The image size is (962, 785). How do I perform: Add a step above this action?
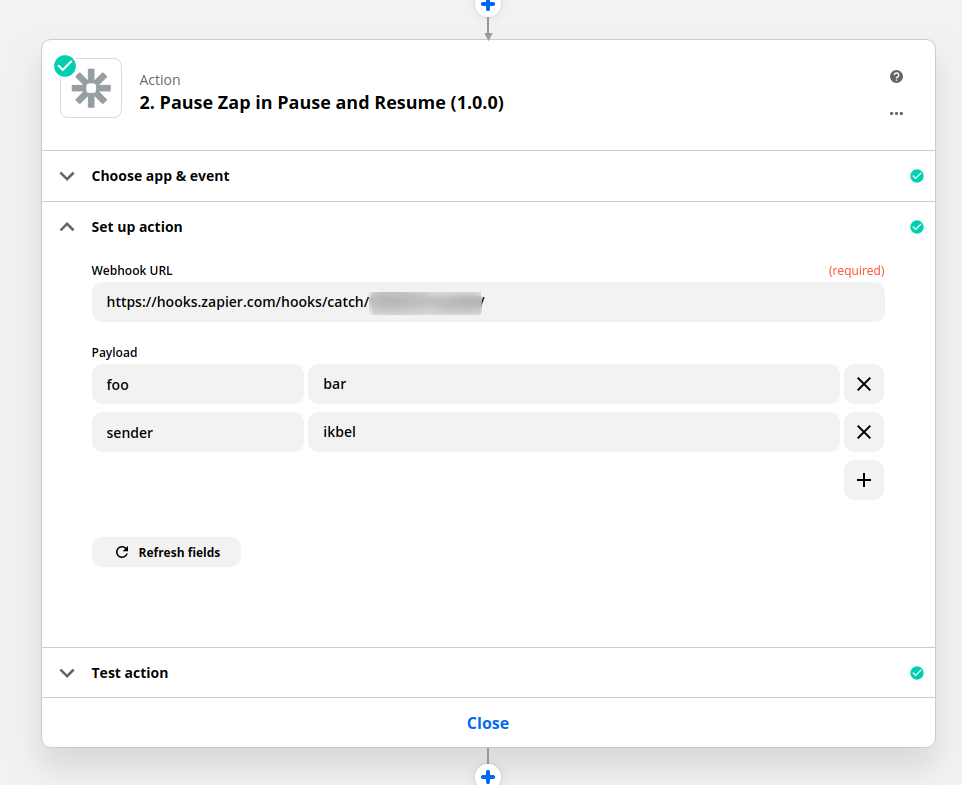tap(488, 5)
